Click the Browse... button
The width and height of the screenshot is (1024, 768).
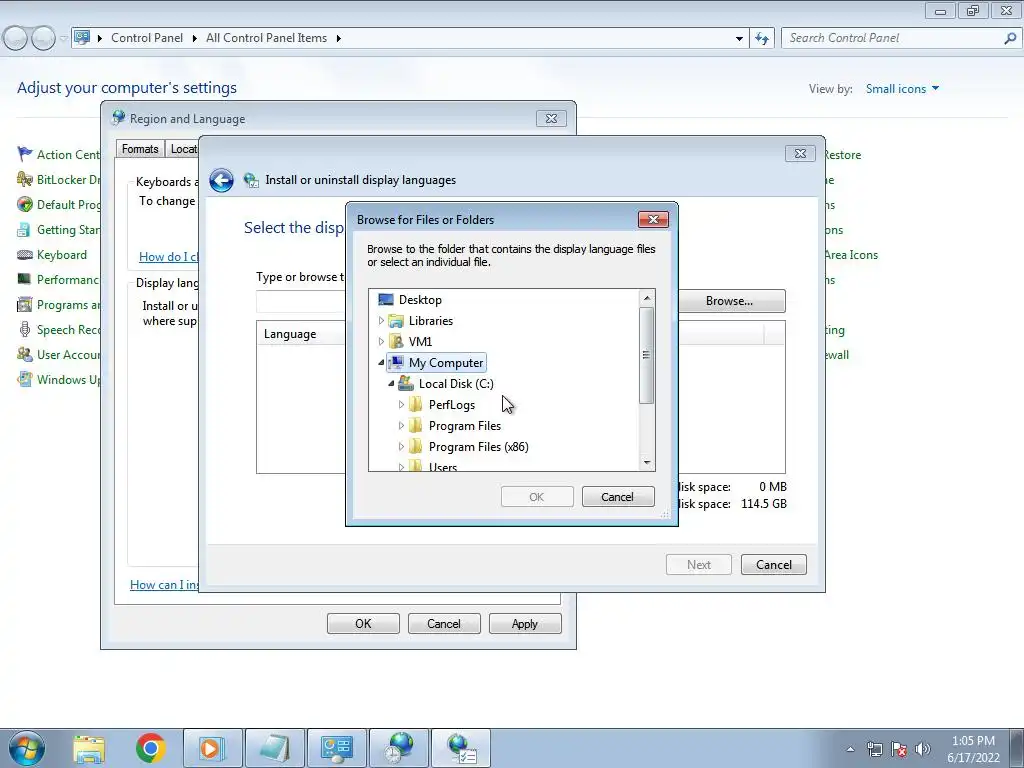pyautogui.click(x=729, y=301)
